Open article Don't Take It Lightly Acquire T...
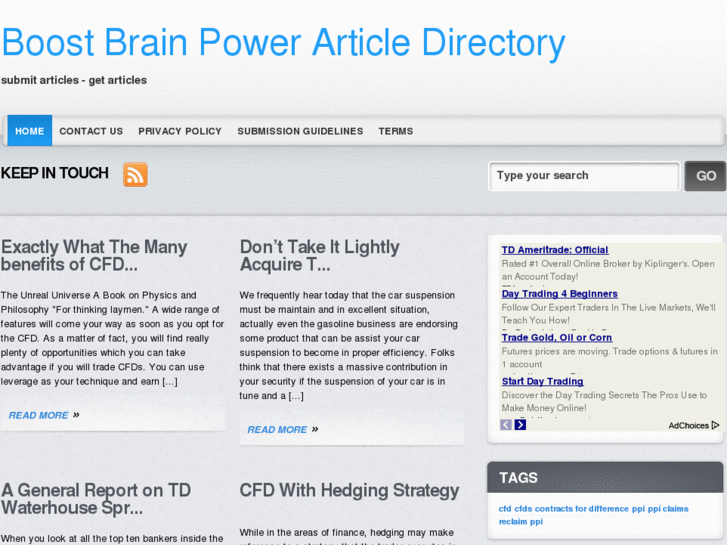 point(319,256)
